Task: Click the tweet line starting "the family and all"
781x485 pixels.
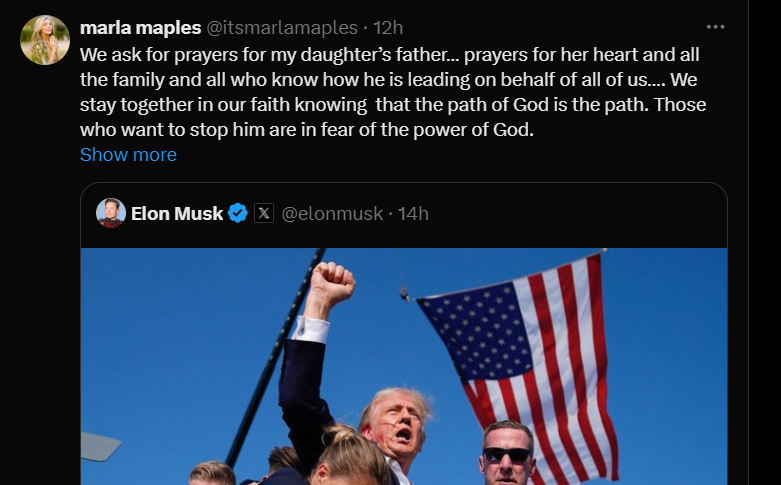Action: point(379,79)
